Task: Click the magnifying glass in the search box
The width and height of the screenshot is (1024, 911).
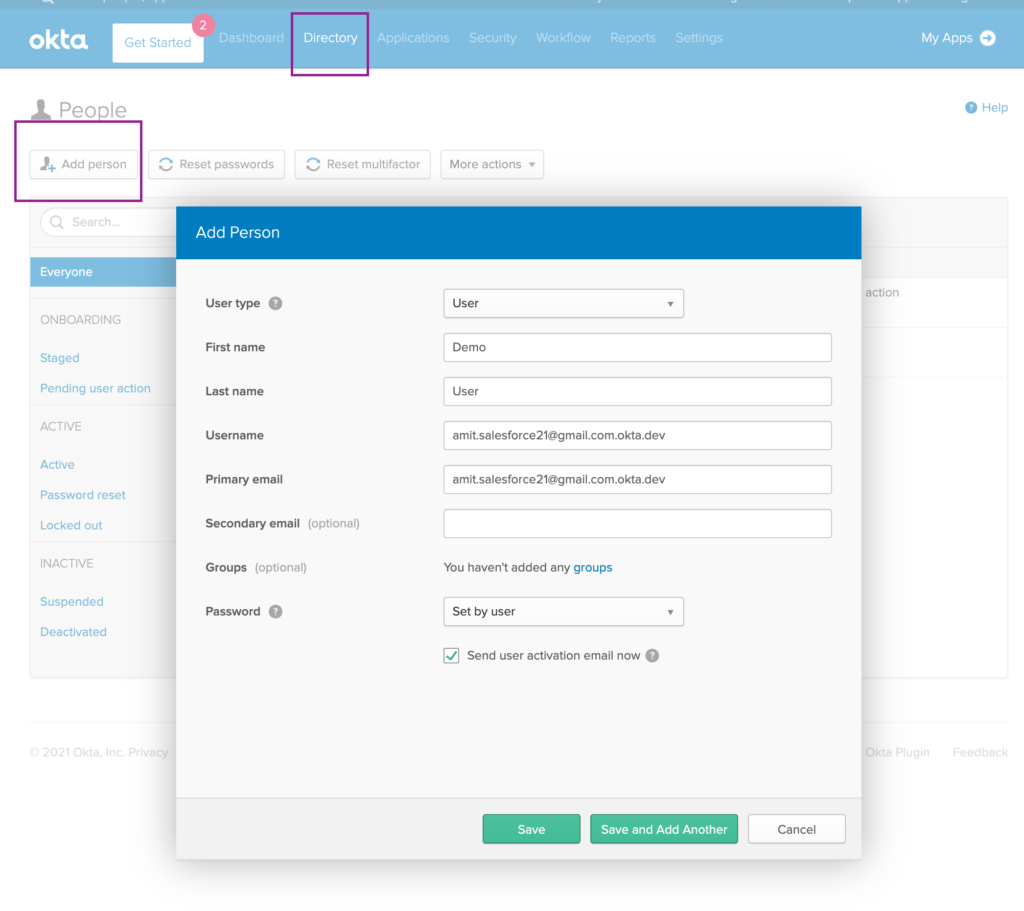Action: point(56,222)
